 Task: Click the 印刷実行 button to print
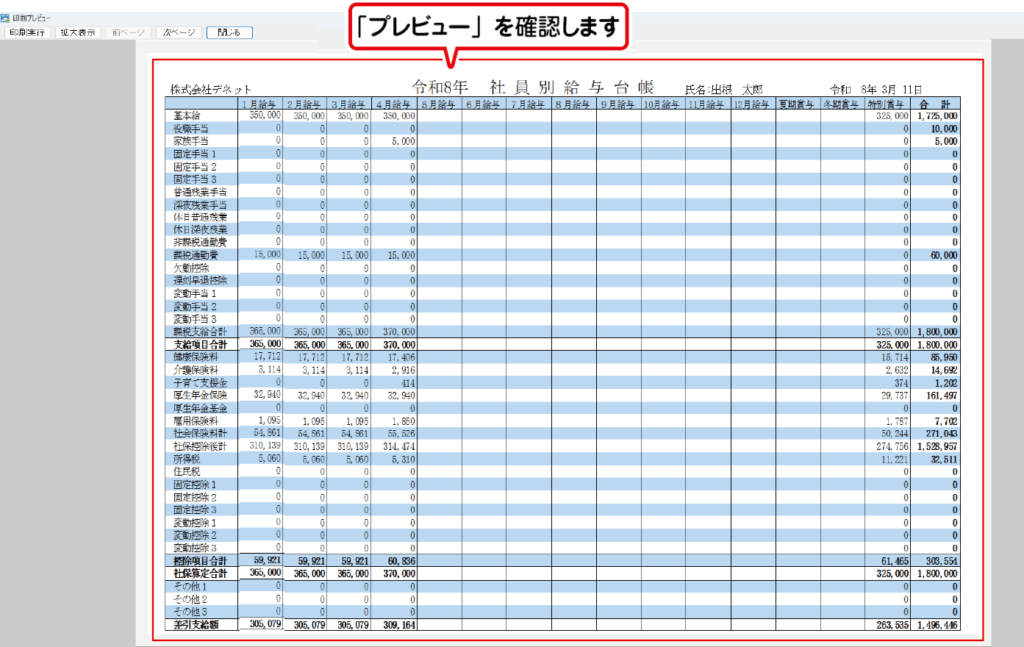[27, 32]
